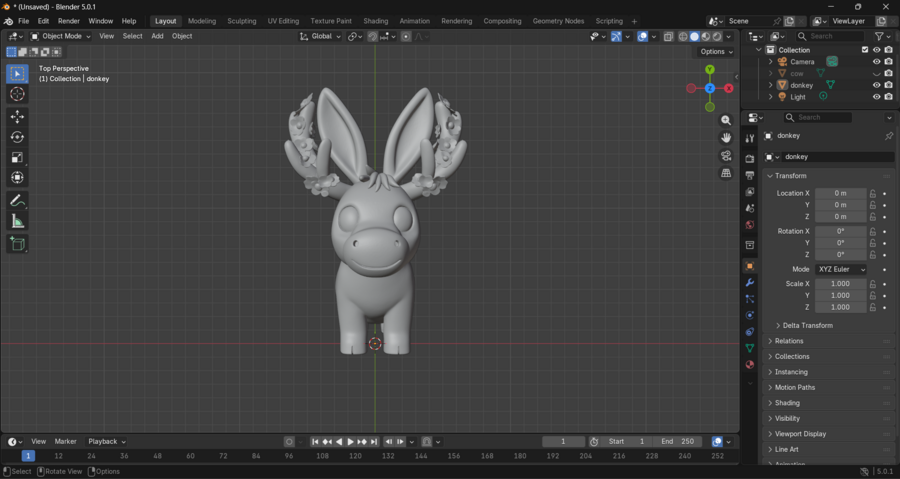Select the Move tool in the toolbar
900x479 pixels.
coord(17,117)
